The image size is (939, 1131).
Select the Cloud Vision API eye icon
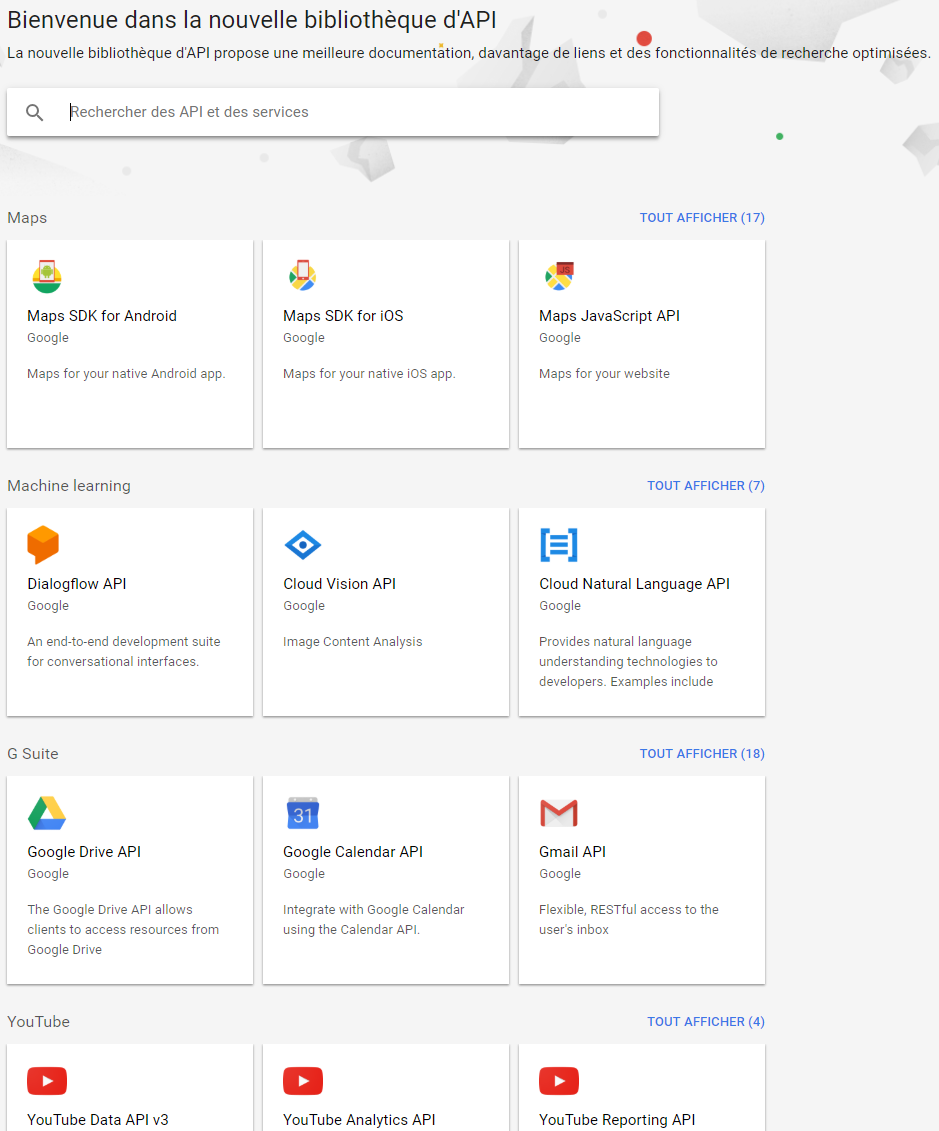pyautogui.click(x=302, y=545)
